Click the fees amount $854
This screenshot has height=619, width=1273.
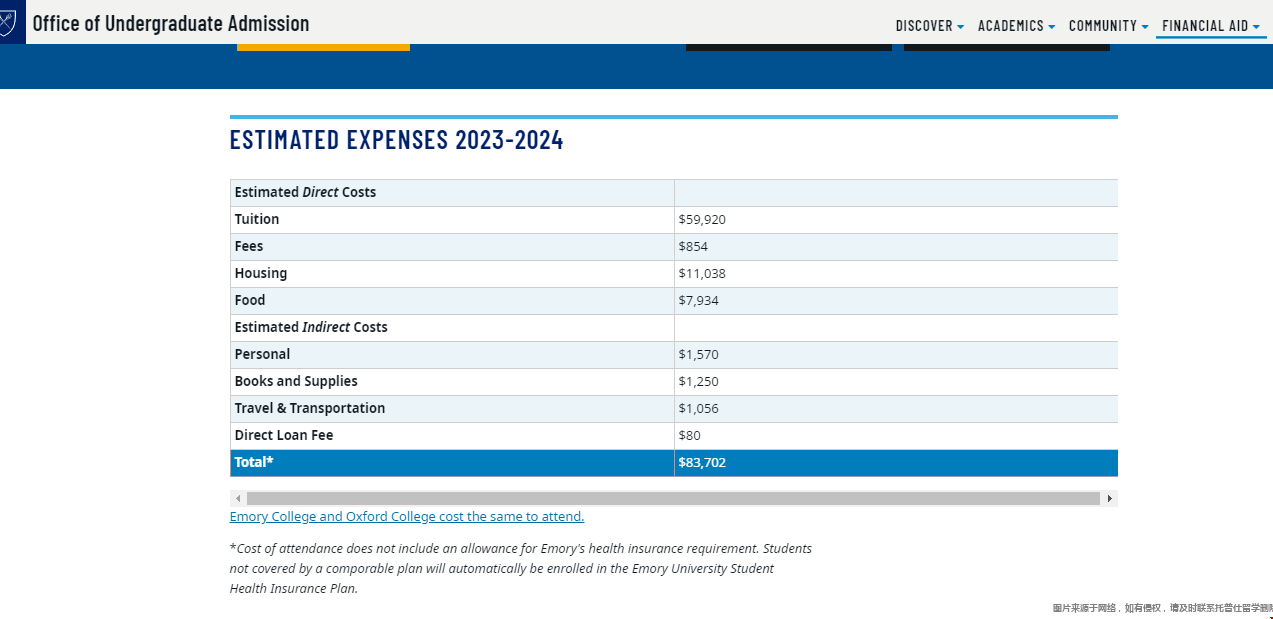click(x=693, y=247)
